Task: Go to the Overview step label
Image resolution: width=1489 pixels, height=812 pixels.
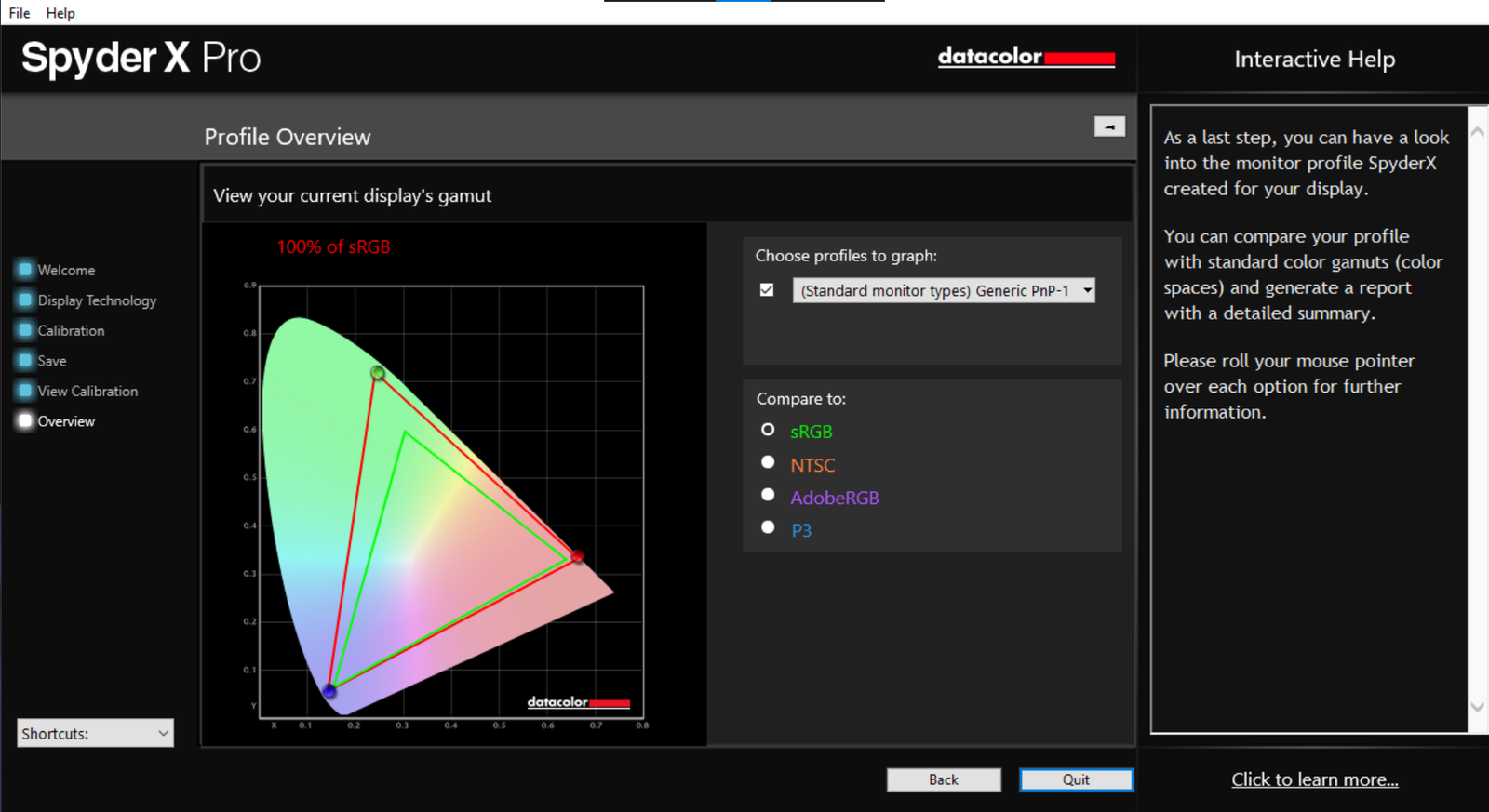Action: click(x=66, y=421)
